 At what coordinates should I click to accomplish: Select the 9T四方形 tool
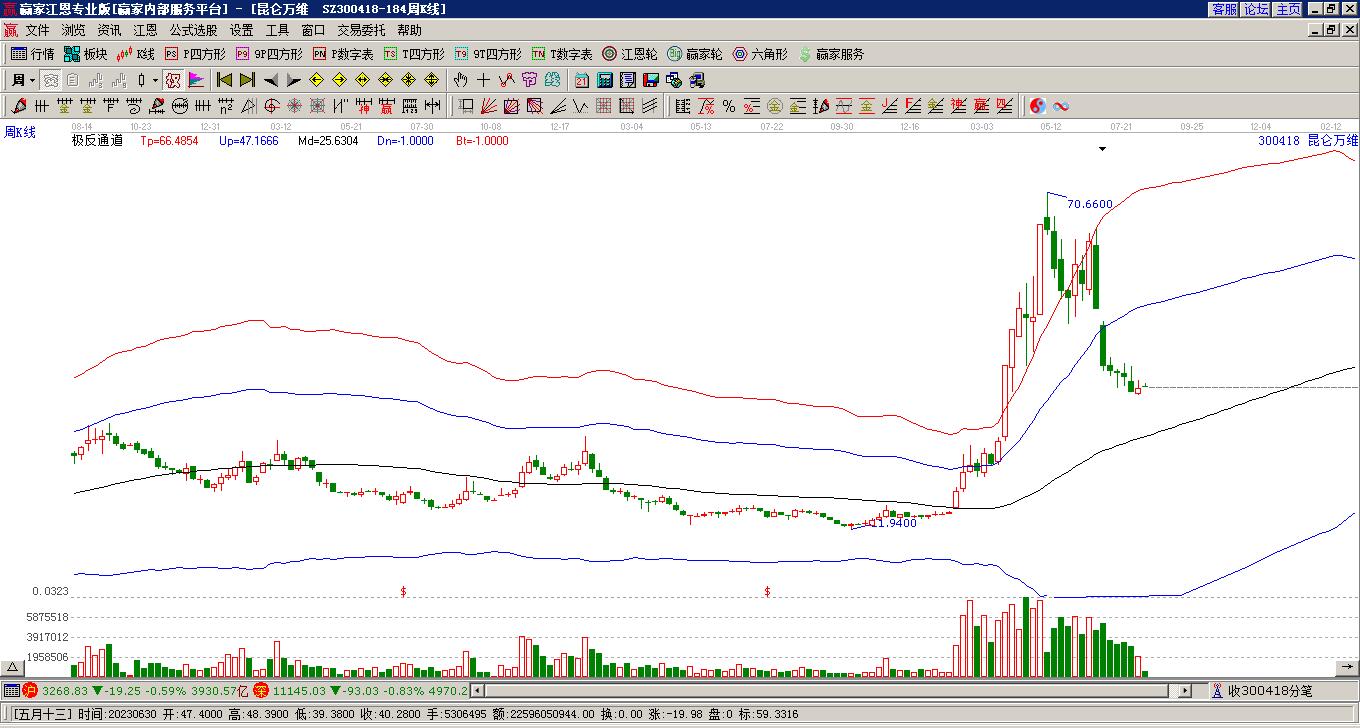click(x=488, y=54)
